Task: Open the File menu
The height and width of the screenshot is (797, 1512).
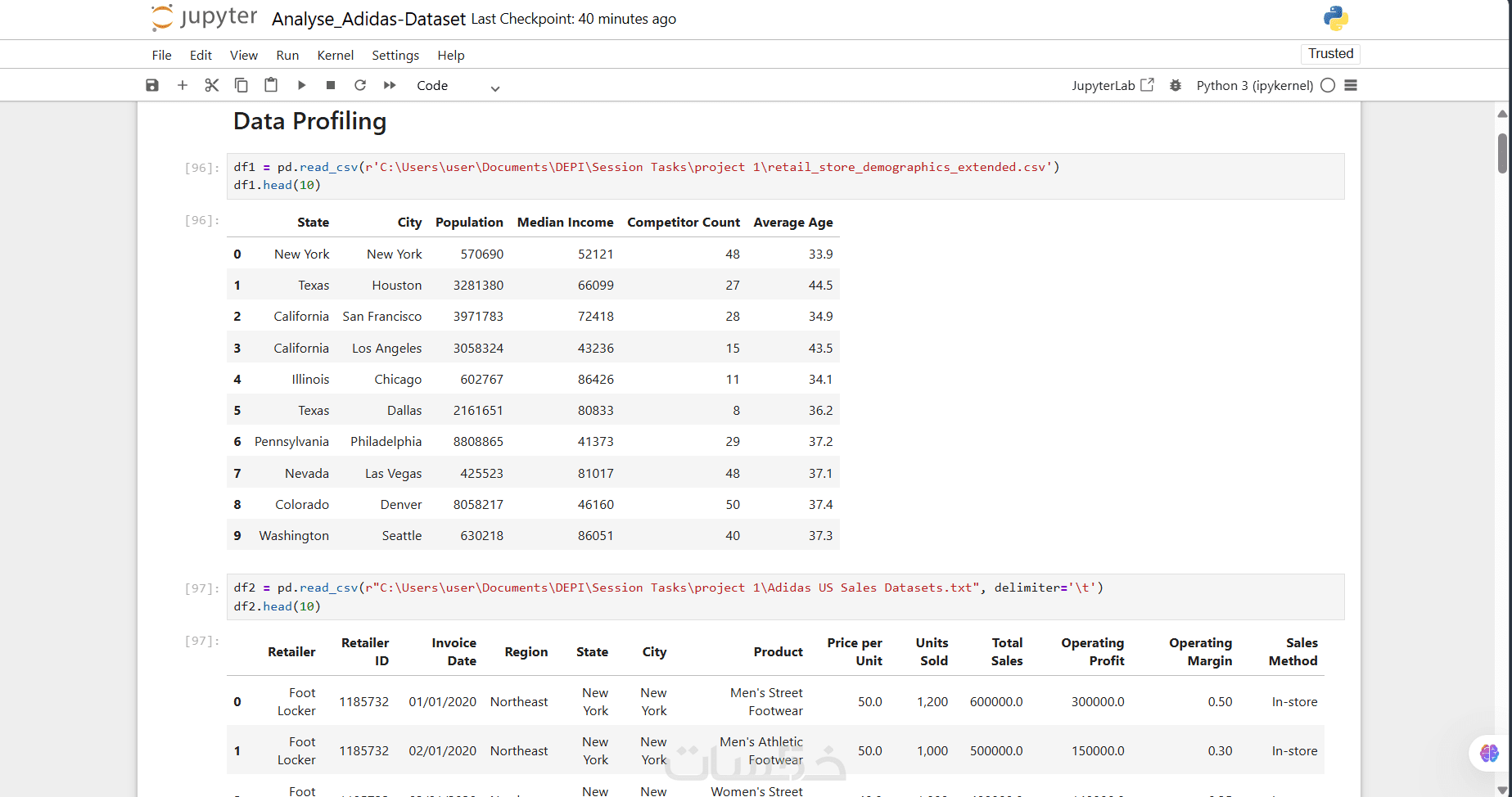Action: pos(161,55)
